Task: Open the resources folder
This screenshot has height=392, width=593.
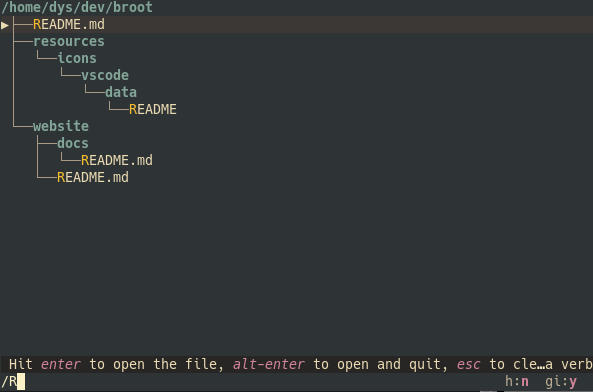Action: click(x=69, y=42)
